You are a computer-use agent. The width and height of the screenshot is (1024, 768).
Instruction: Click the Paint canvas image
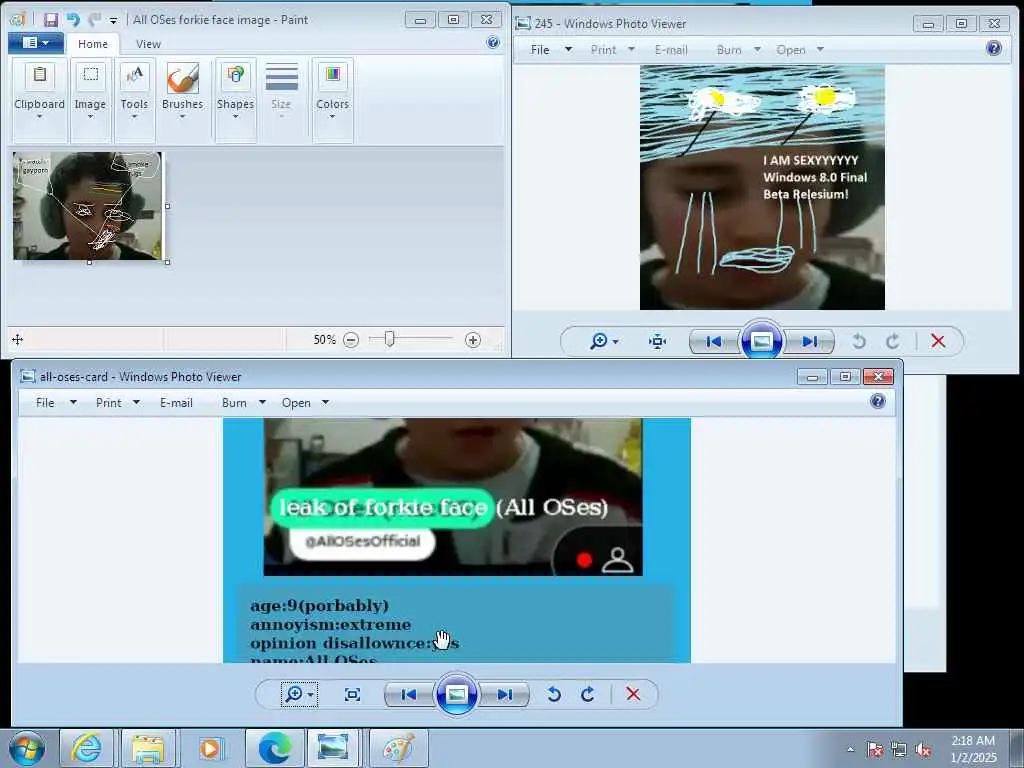pos(88,206)
